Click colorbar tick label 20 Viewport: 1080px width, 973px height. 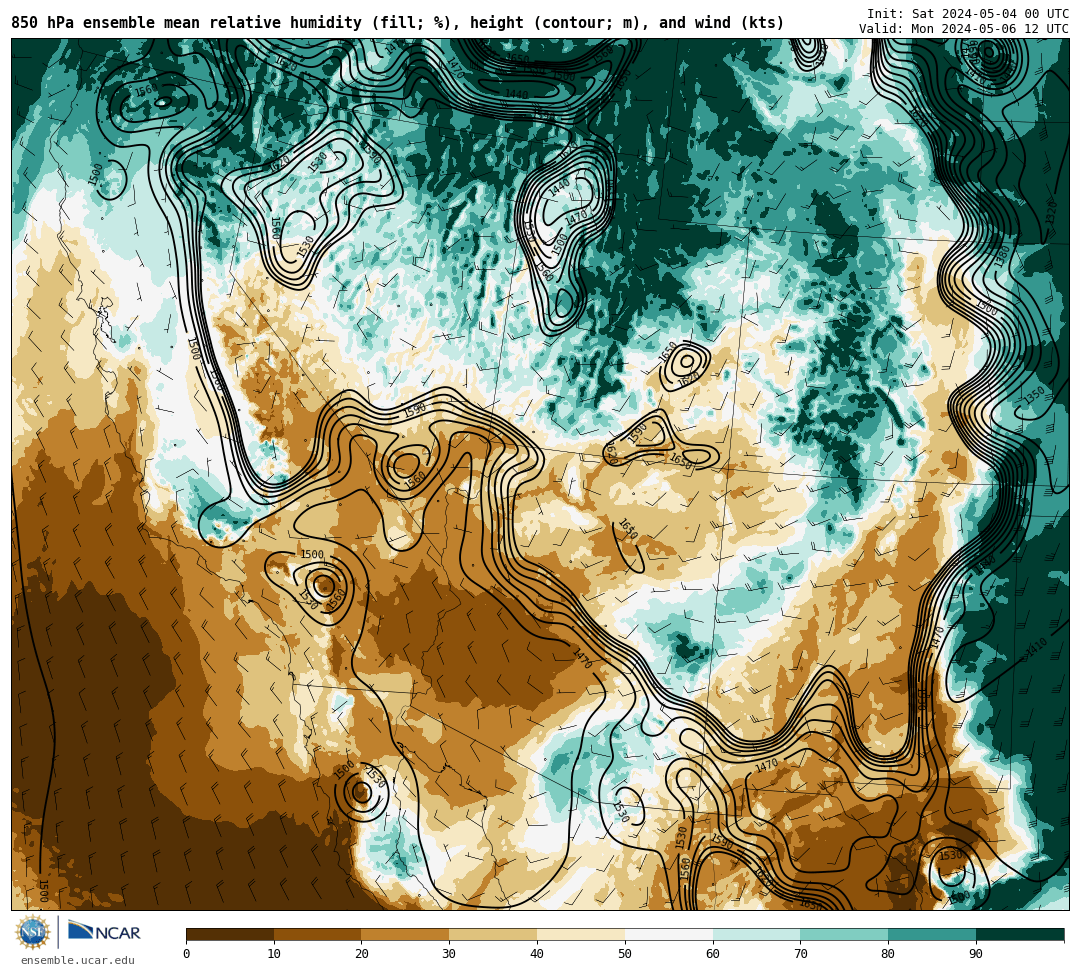tap(362, 954)
